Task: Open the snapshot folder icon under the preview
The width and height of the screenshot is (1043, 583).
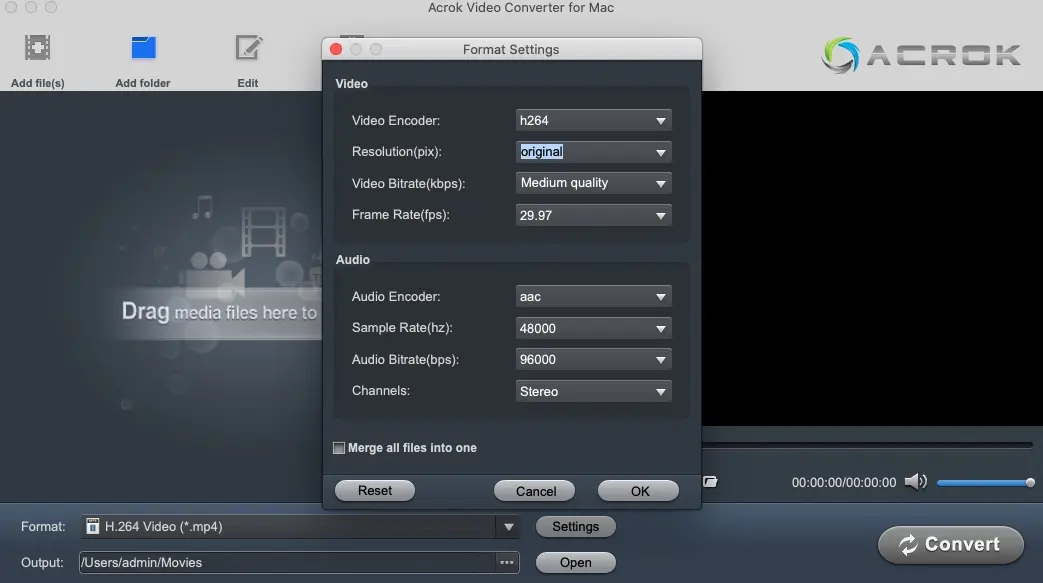Action: coord(710,482)
